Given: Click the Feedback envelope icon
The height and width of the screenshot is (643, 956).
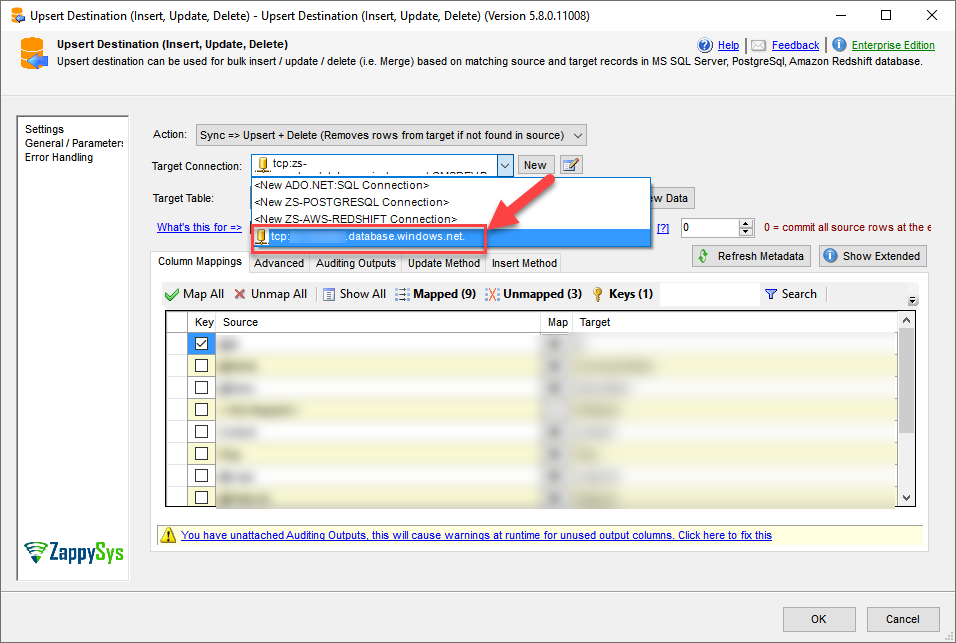Looking at the screenshot, I should (x=759, y=45).
